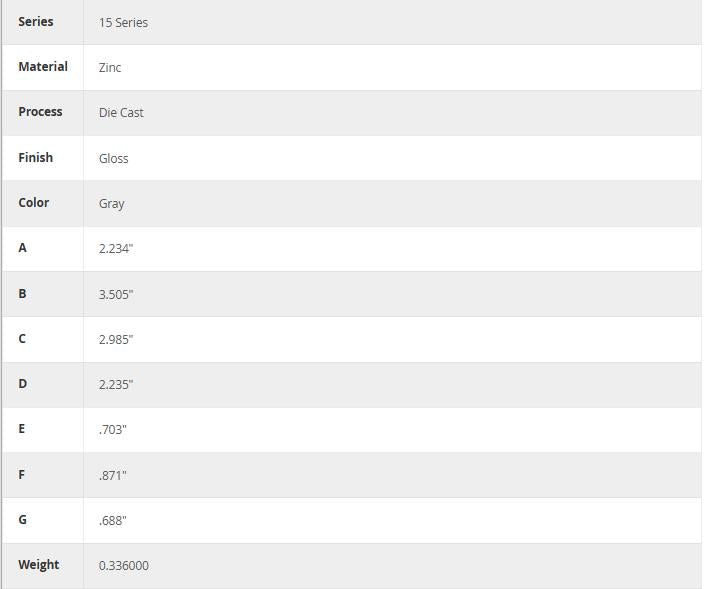Click the dimension D value 2.235"
The height and width of the screenshot is (589, 705).
(116, 384)
